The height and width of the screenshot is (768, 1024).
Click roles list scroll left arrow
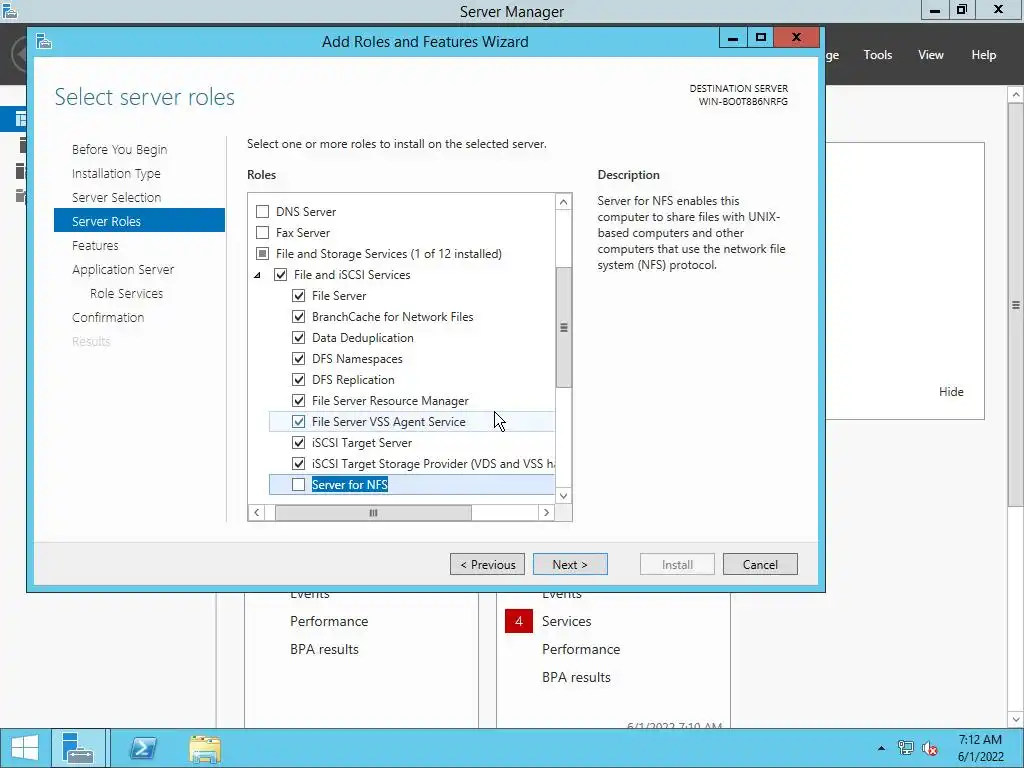point(257,513)
